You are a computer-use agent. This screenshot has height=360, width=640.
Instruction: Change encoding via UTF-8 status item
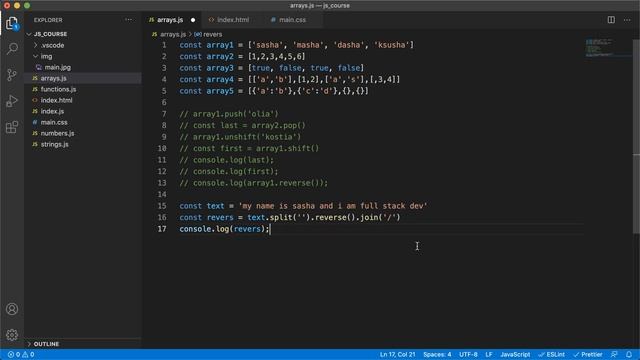pos(468,354)
